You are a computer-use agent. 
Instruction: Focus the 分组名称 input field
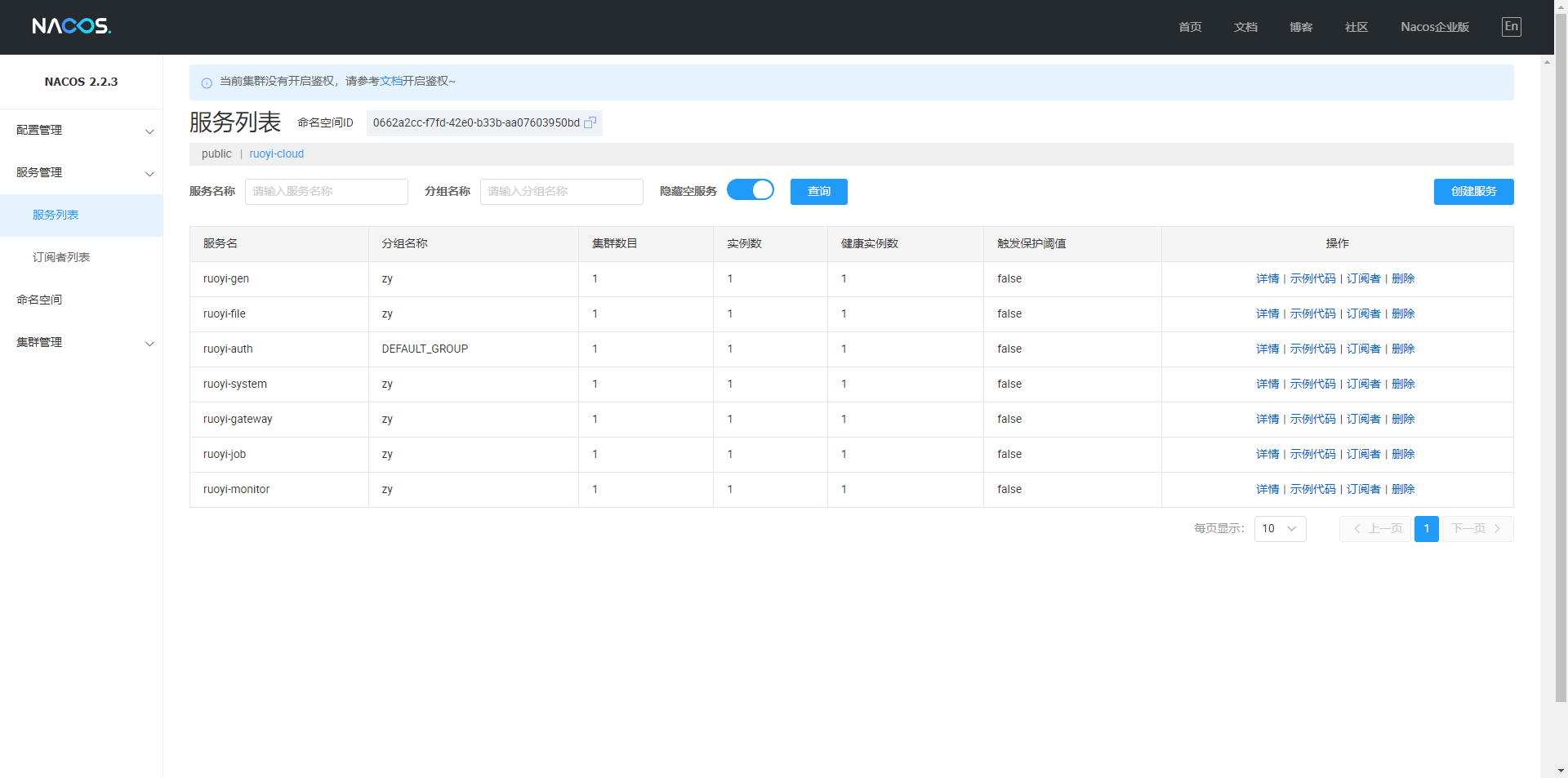tap(562, 192)
